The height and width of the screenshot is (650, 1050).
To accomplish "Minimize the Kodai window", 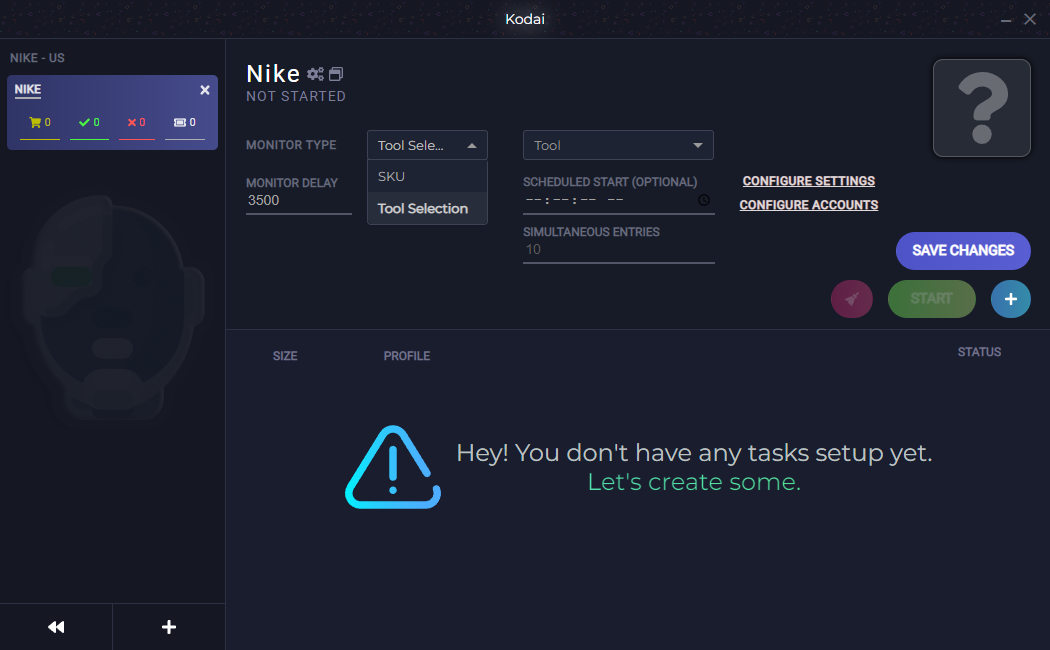I will (x=1006, y=20).
